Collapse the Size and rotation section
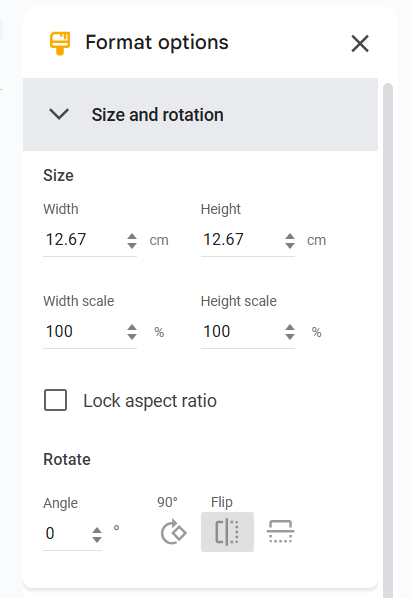412x598 pixels. (x=59, y=114)
